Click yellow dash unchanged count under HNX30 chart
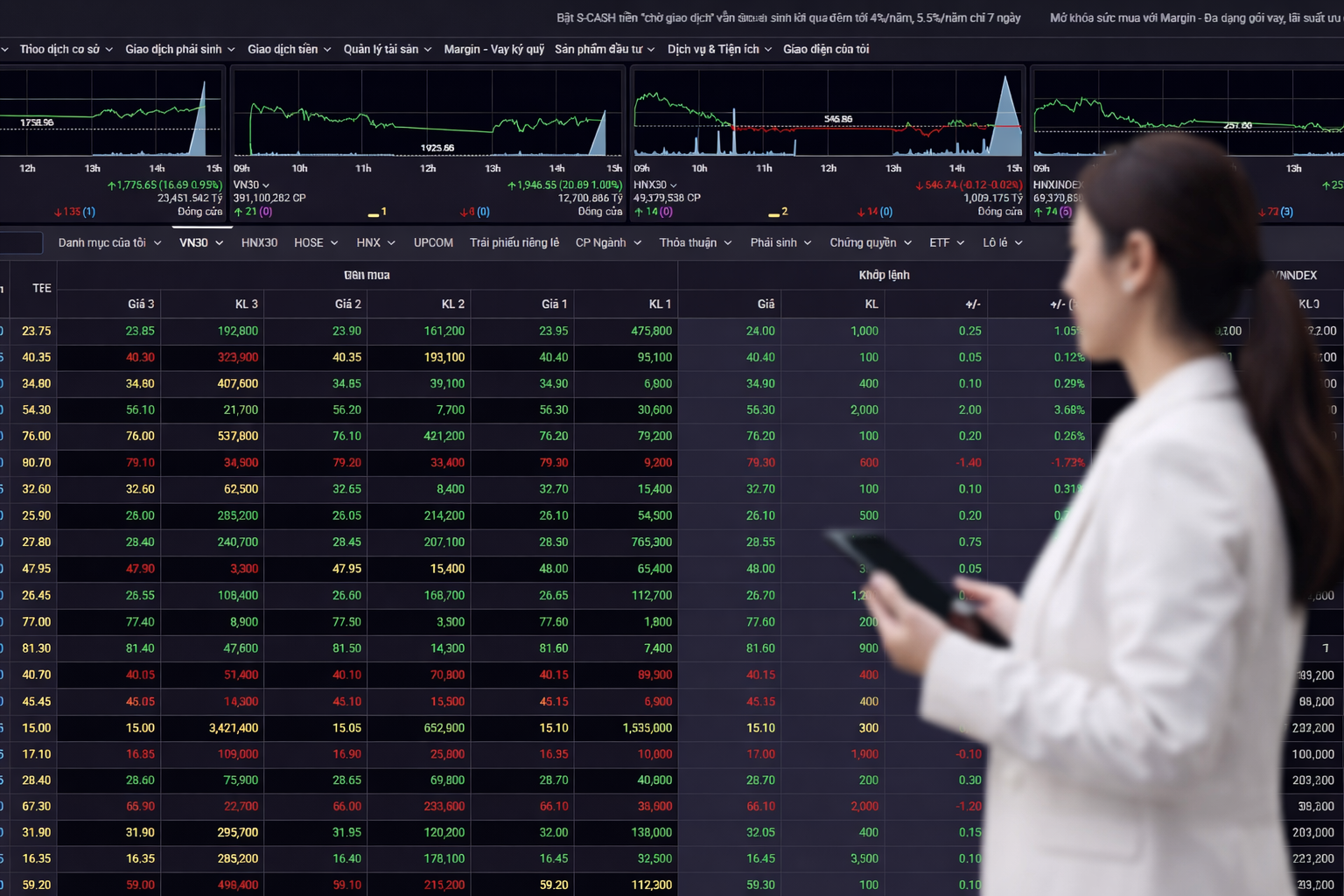This screenshot has width=1344, height=896. 778,212
